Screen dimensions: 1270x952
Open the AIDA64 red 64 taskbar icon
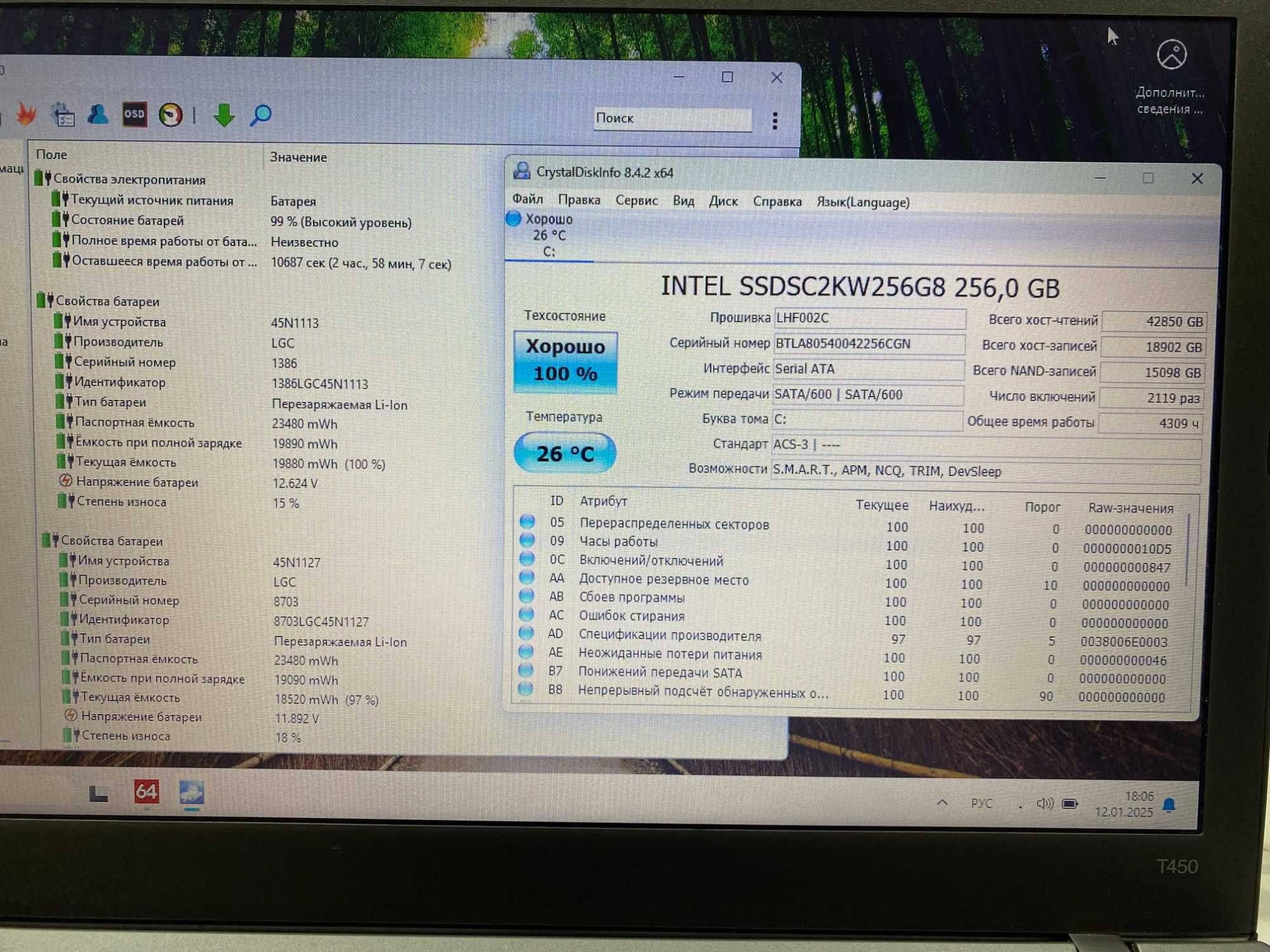point(146,792)
